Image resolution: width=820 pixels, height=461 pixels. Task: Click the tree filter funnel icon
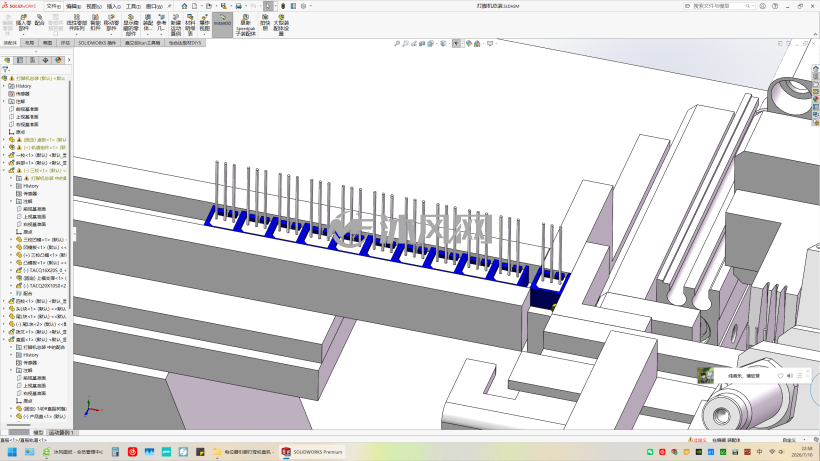pos(6,69)
